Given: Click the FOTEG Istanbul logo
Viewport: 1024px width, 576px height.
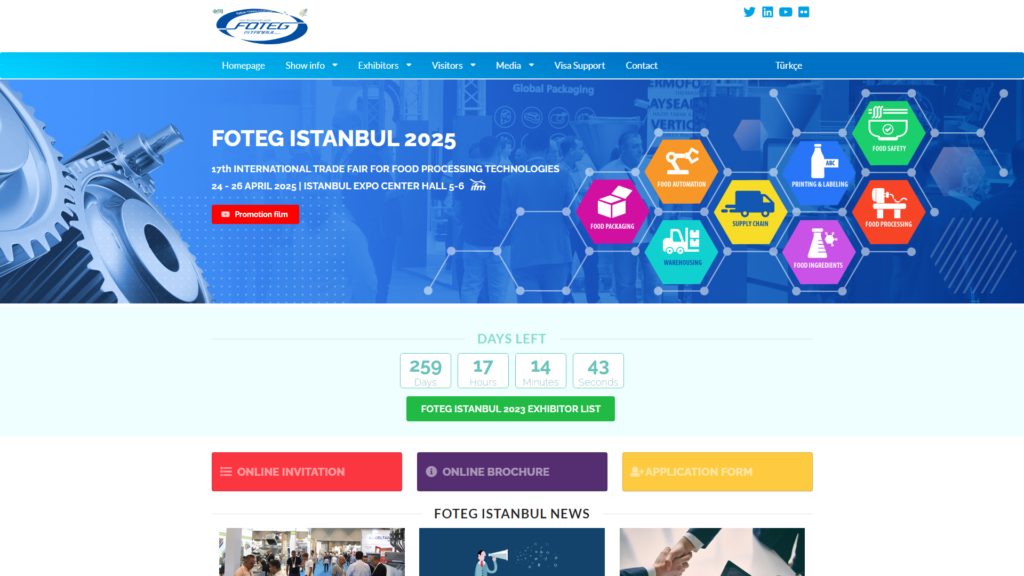Looking at the screenshot, I should (261, 26).
